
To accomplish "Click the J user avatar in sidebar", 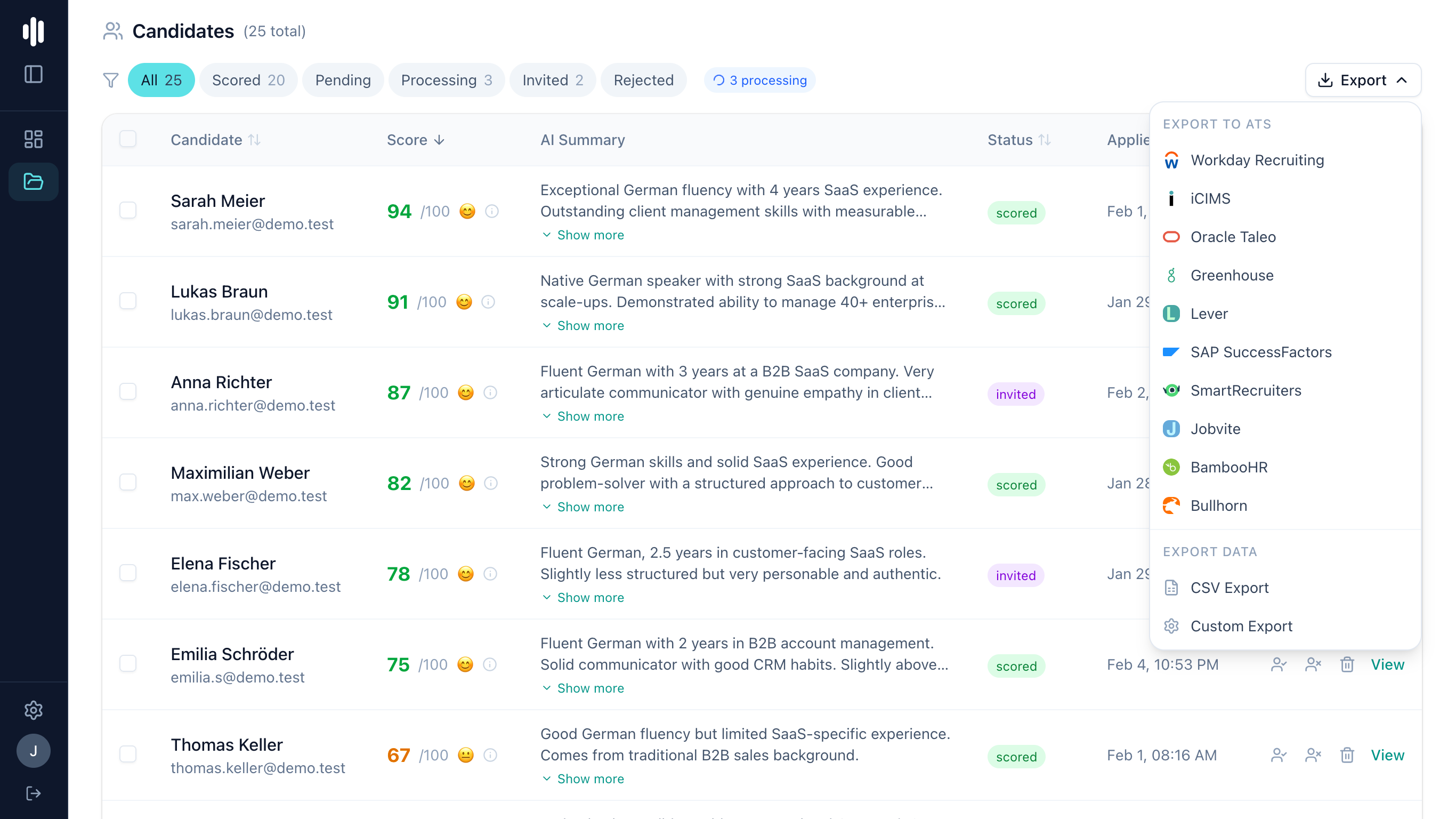I will [34, 751].
